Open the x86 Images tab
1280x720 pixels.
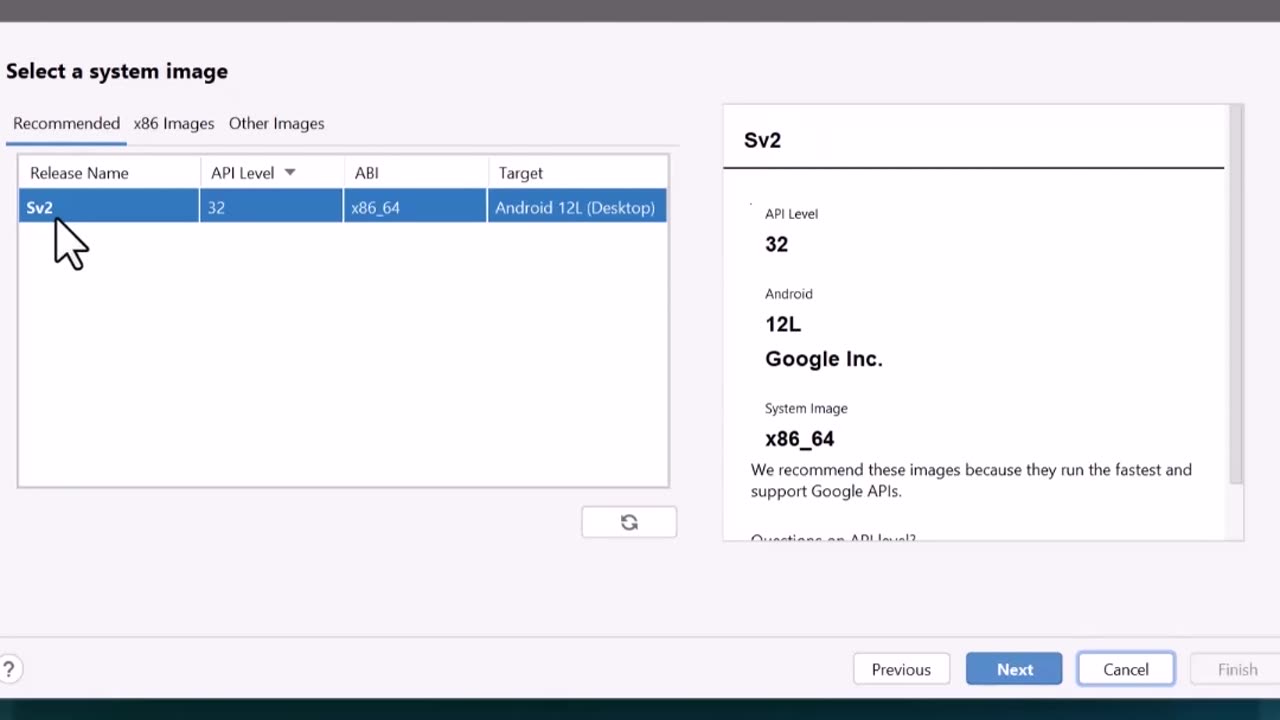174,123
